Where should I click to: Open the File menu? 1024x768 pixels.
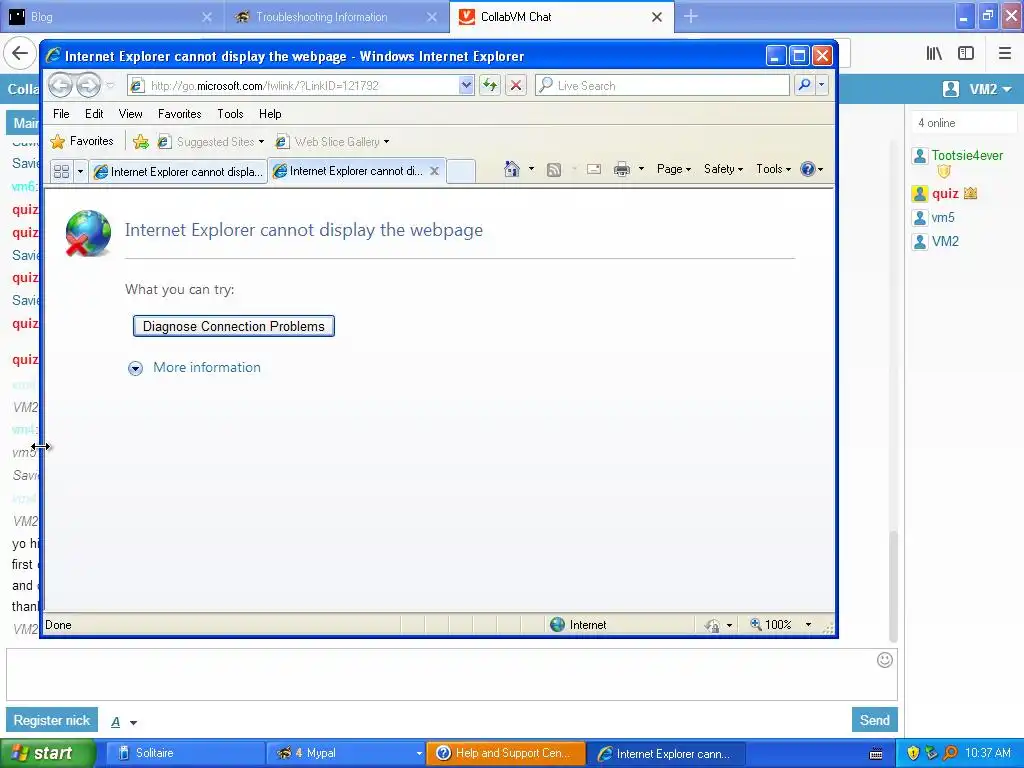pos(61,114)
